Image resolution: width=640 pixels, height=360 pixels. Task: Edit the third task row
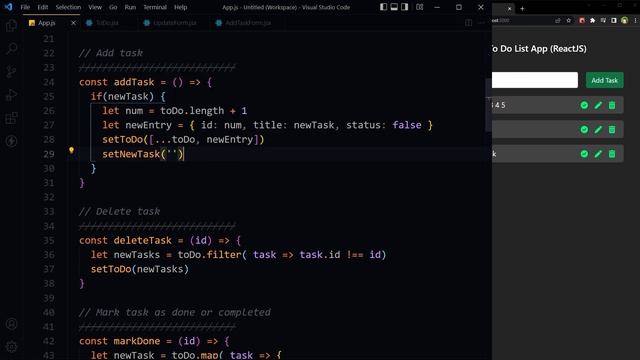coord(598,154)
